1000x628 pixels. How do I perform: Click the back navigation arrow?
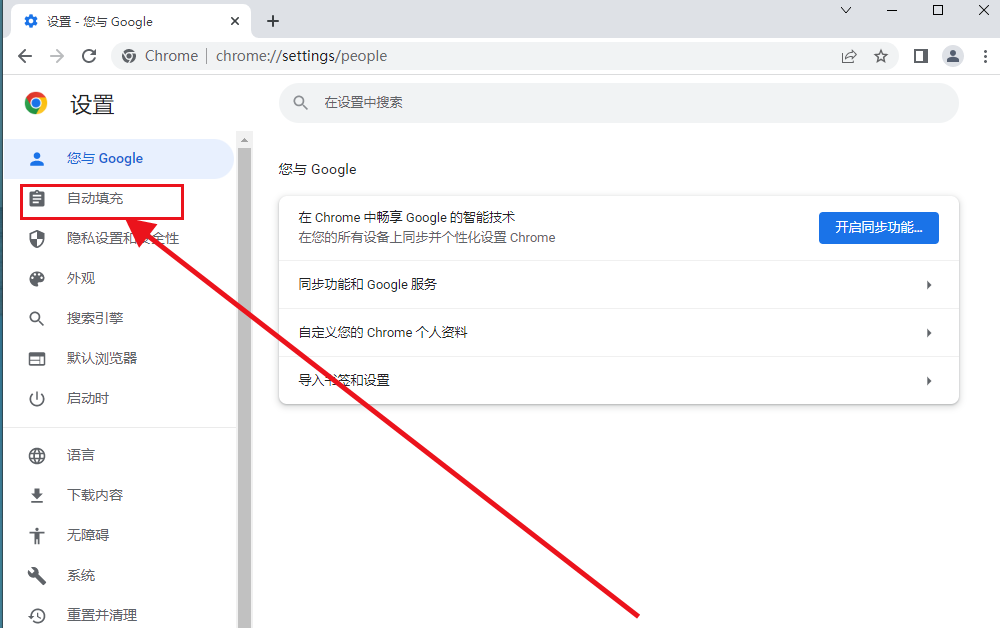point(25,56)
